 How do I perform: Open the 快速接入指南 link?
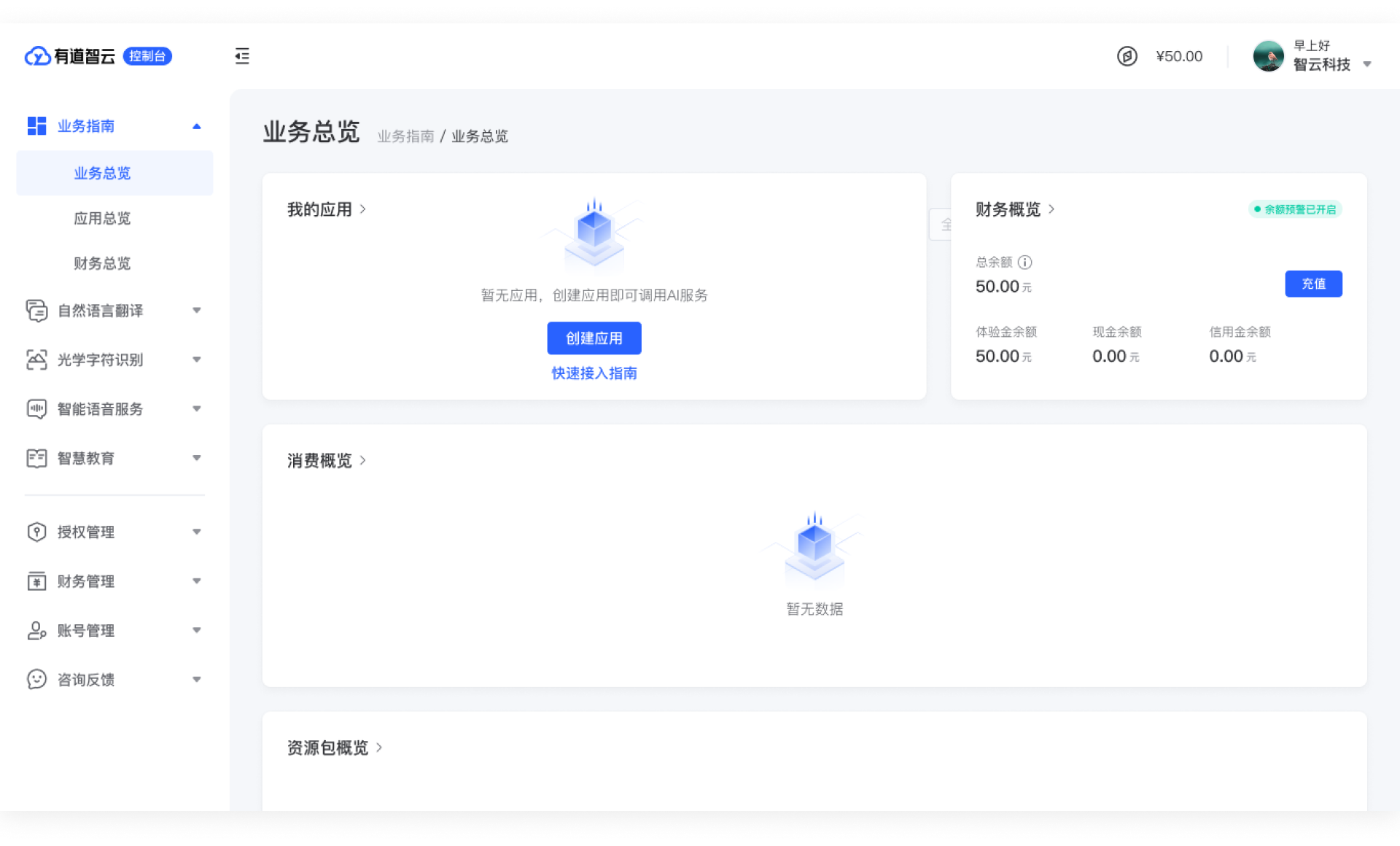594,373
